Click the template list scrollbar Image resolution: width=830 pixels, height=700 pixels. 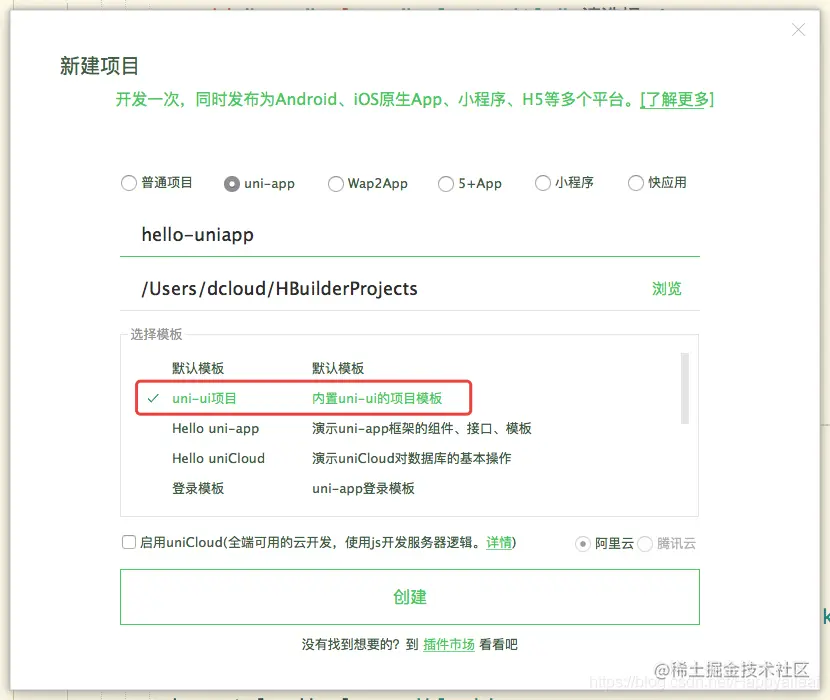pyautogui.click(x=686, y=390)
